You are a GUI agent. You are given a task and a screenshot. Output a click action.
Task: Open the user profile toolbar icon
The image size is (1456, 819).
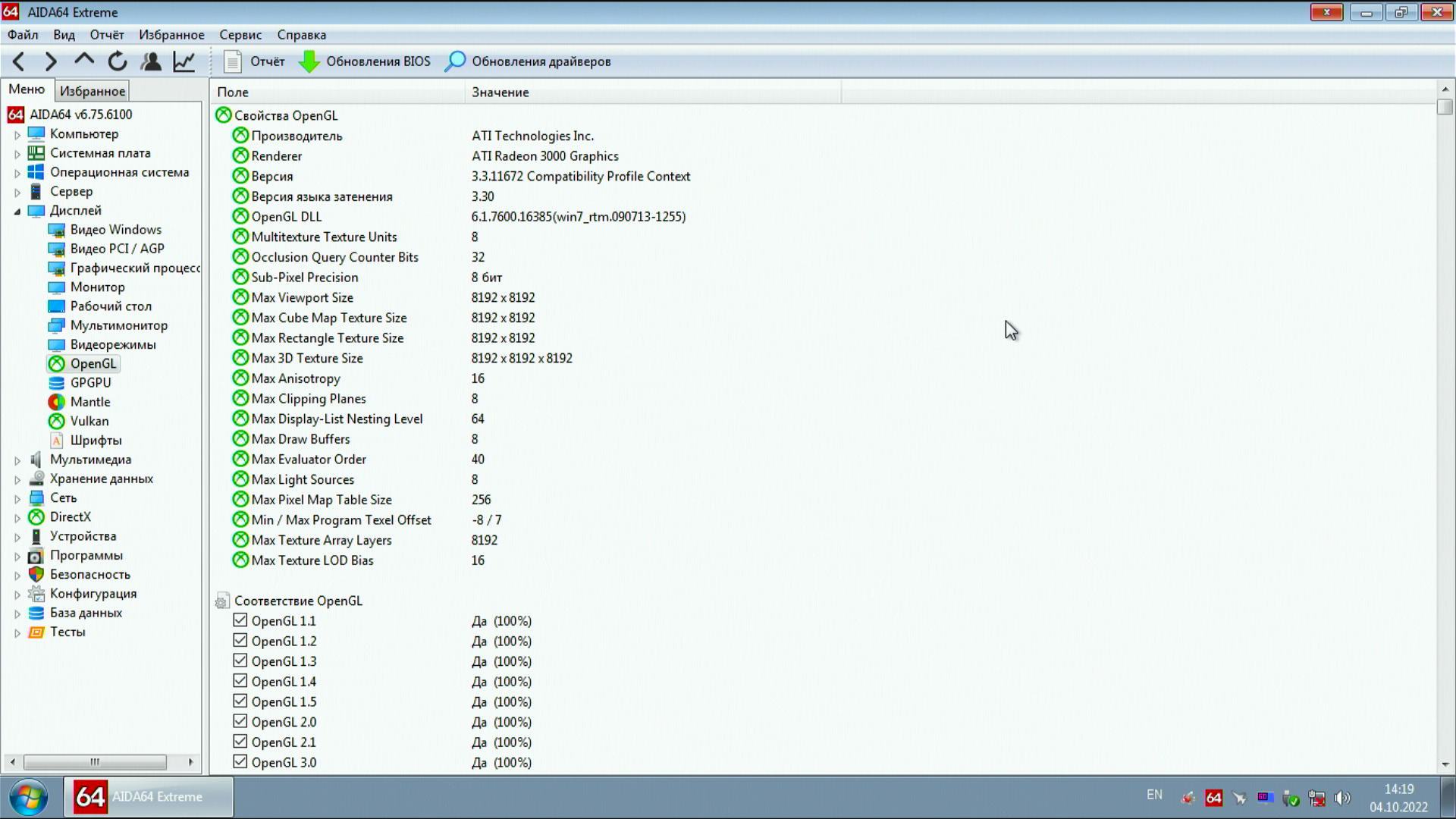(x=151, y=61)
